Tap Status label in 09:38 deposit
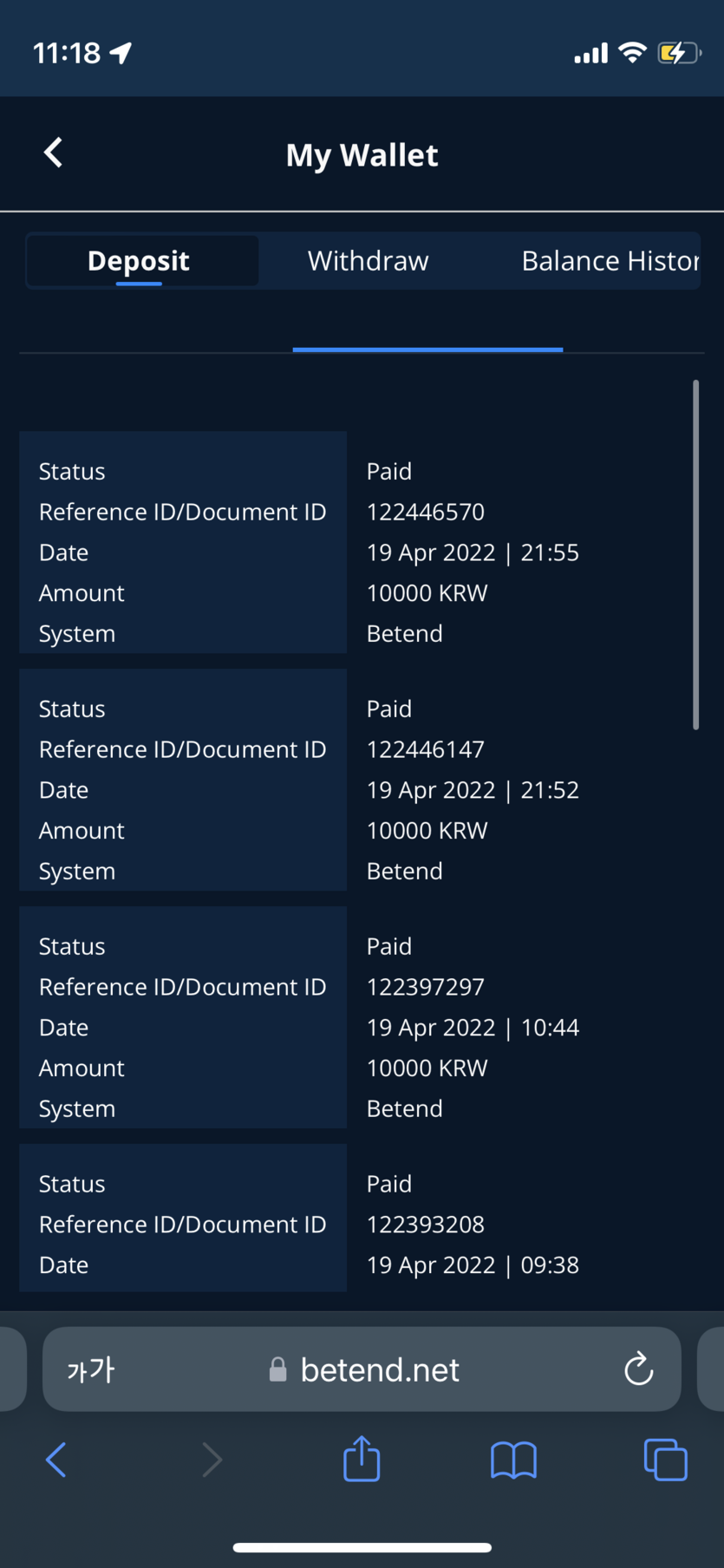This screenshot has width=724, height=1568. [72, 1184]
